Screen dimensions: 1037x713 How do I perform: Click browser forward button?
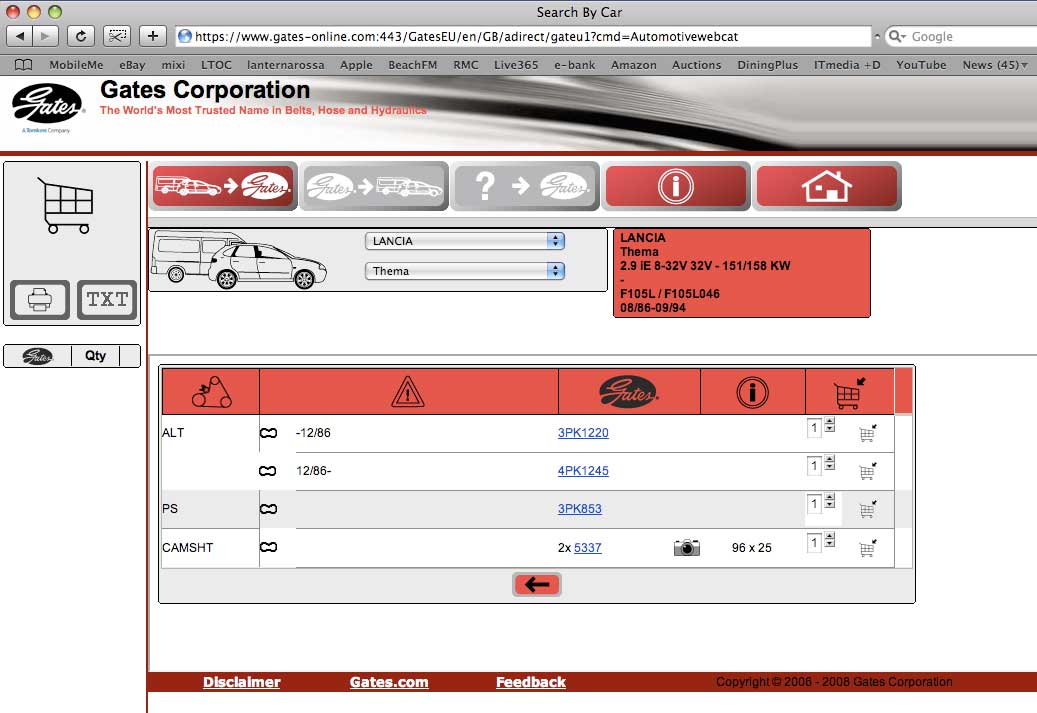(x=45, y=36)
